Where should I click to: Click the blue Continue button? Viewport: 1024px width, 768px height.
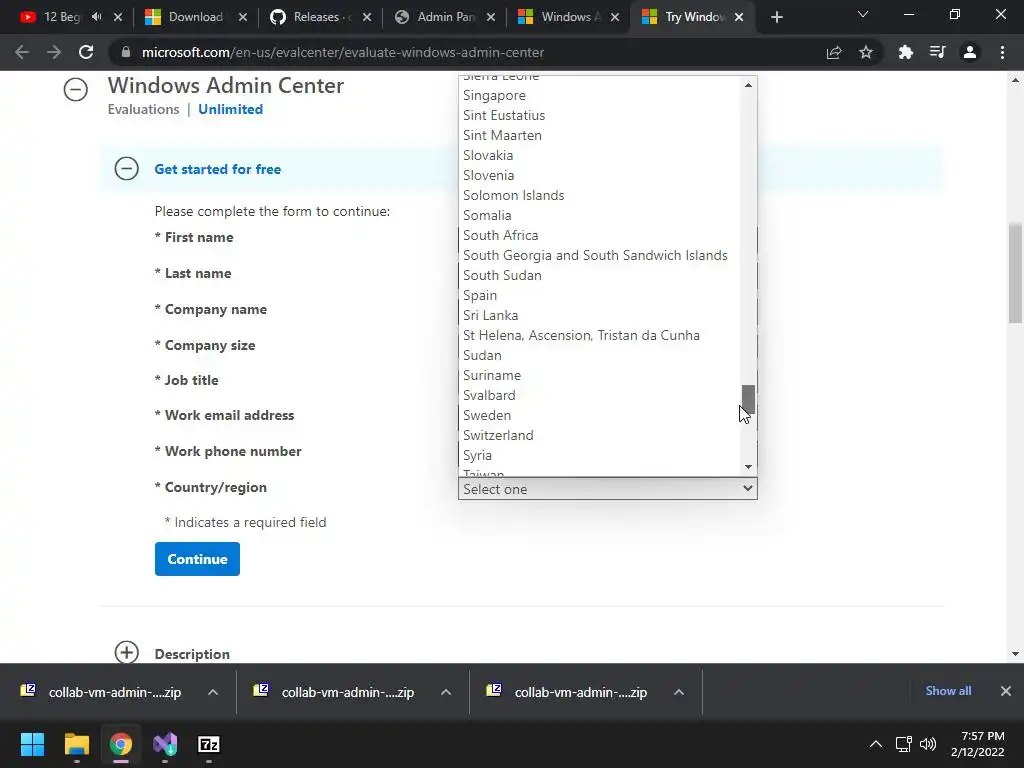click(197, 559)
